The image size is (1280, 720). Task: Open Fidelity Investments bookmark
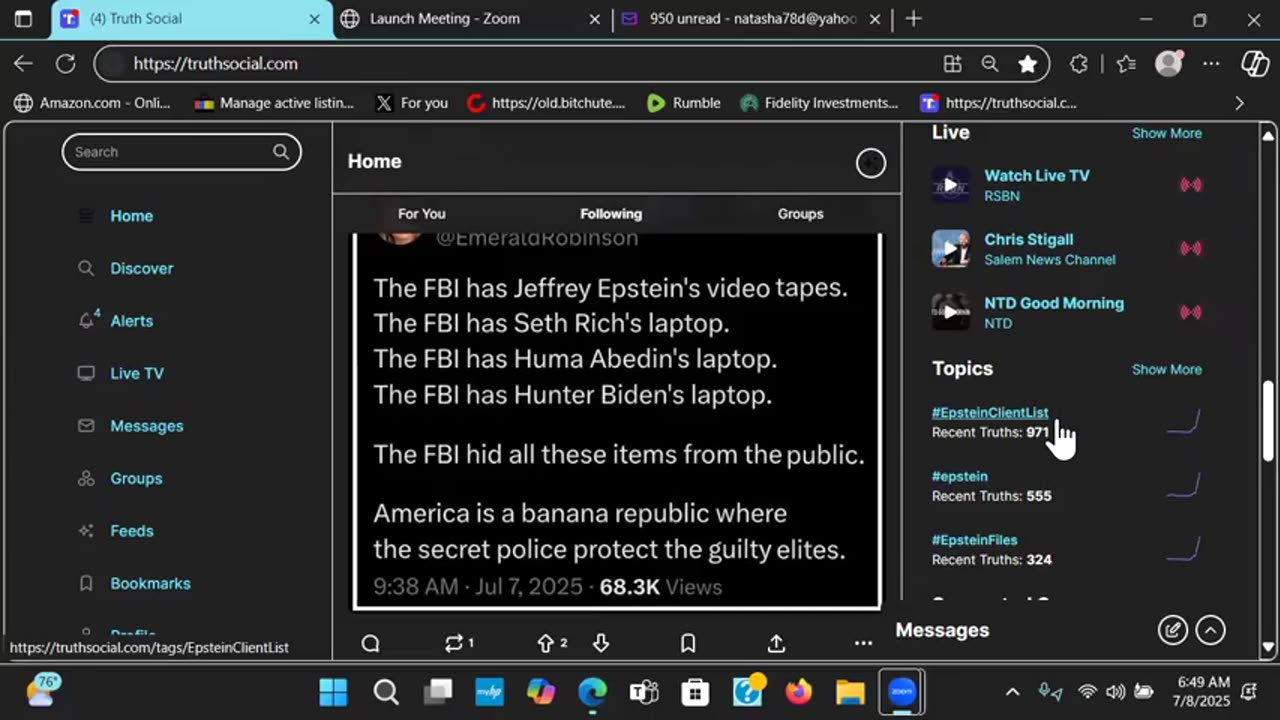tap(819, 103)
